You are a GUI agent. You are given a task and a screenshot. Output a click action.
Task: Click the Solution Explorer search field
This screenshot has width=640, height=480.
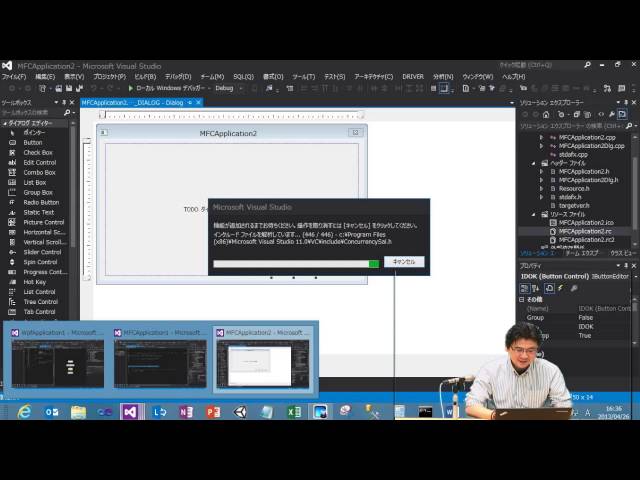click(572, 126)
